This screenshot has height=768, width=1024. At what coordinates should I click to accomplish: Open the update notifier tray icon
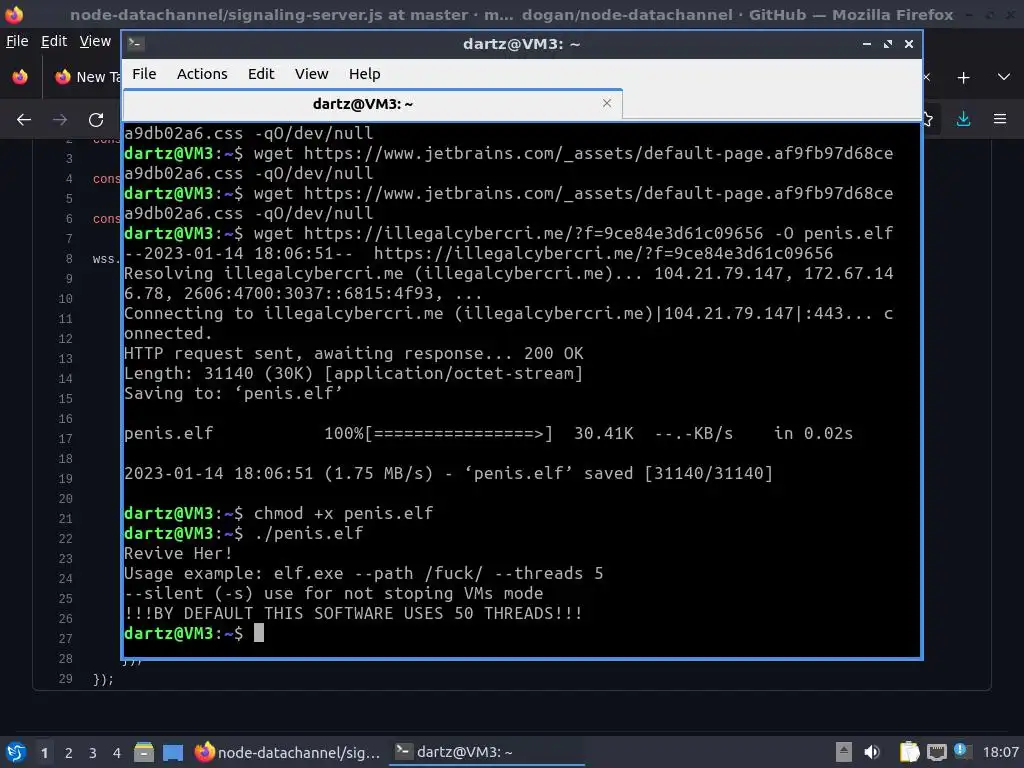coord(962,751)
